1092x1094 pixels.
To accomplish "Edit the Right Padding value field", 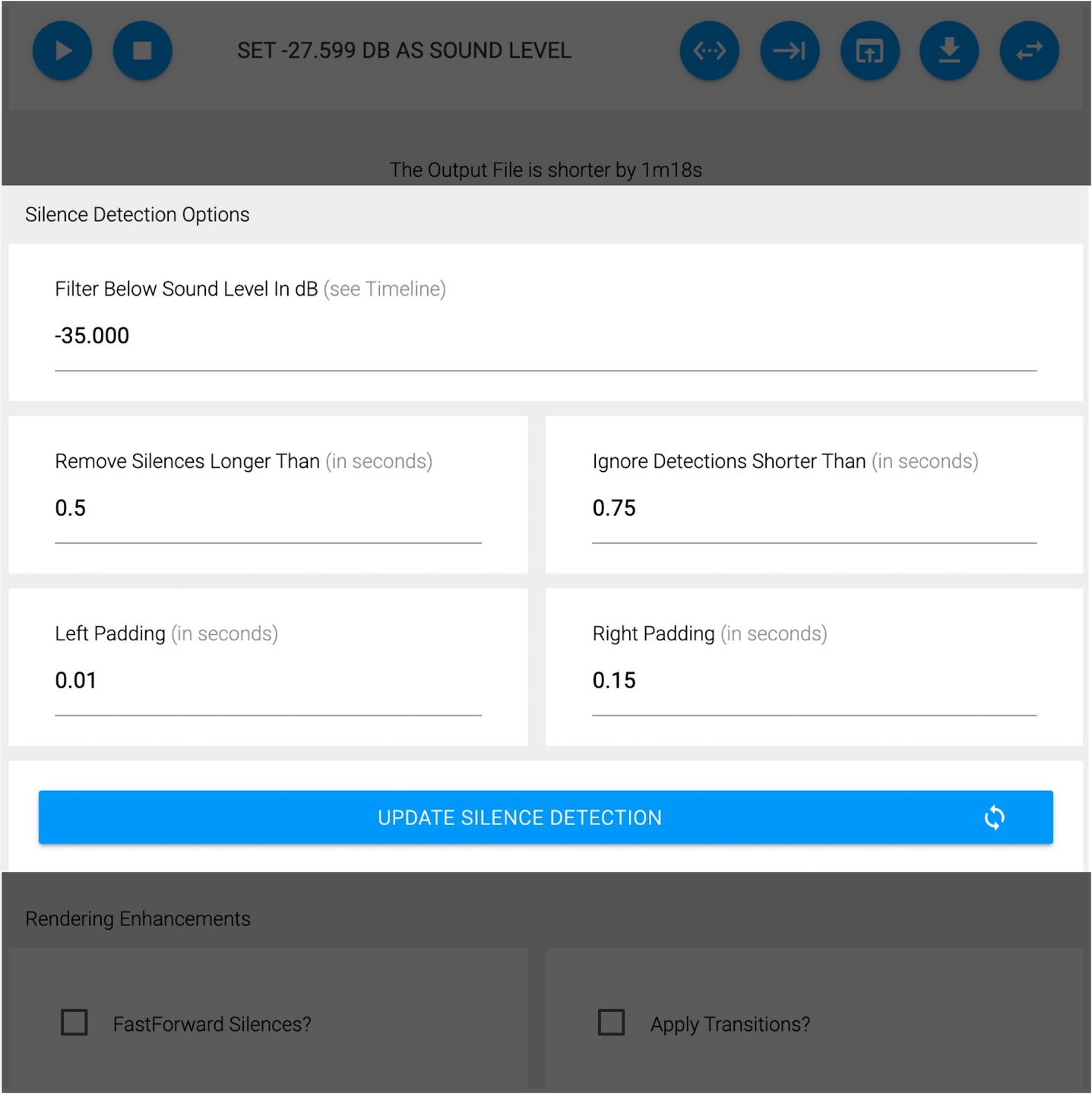I will pos(814,681).
